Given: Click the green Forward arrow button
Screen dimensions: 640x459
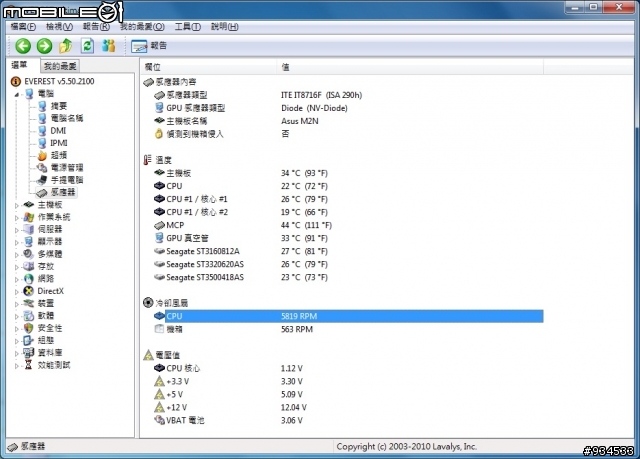Looking at the screenshot, I should [x=44, y=46].
